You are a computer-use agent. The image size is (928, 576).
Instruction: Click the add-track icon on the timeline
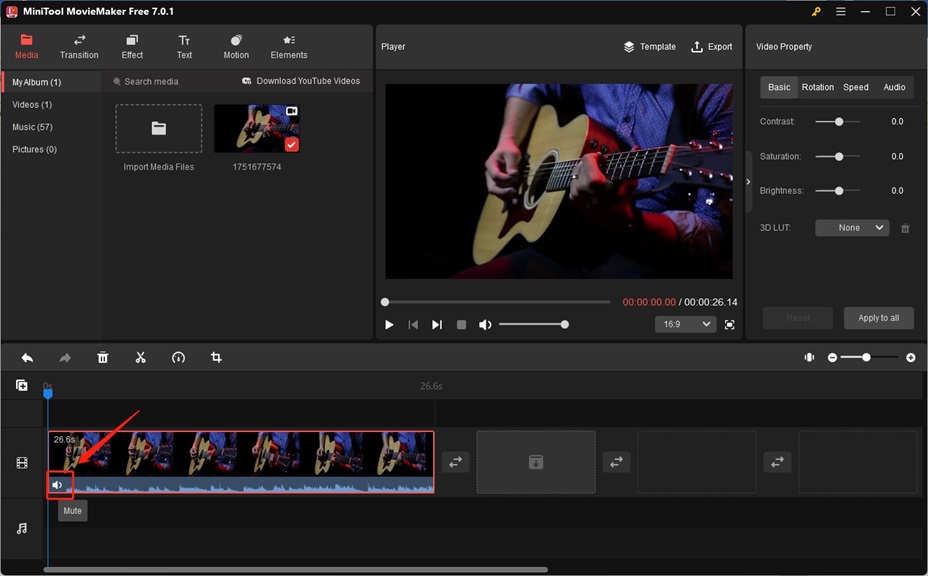(21, 383)
